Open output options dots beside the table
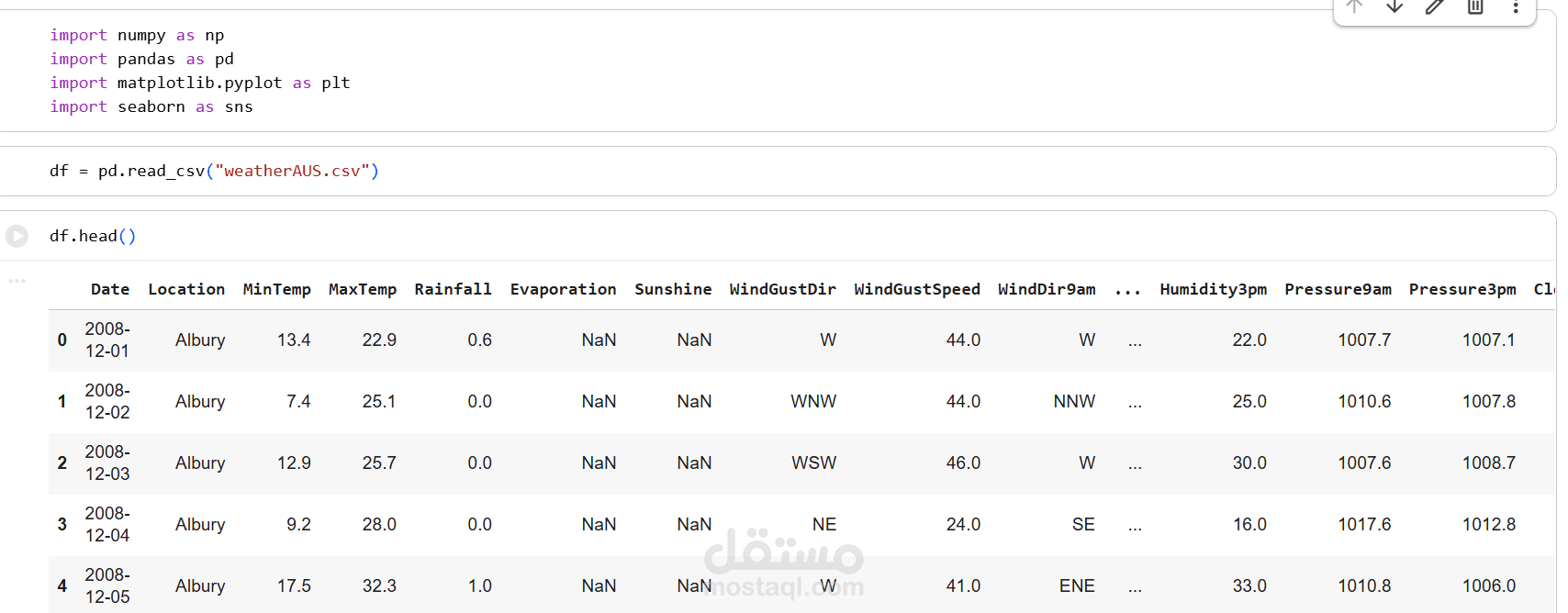Image resolution: width=1568 pixels, height=613 pixels. 17,281
